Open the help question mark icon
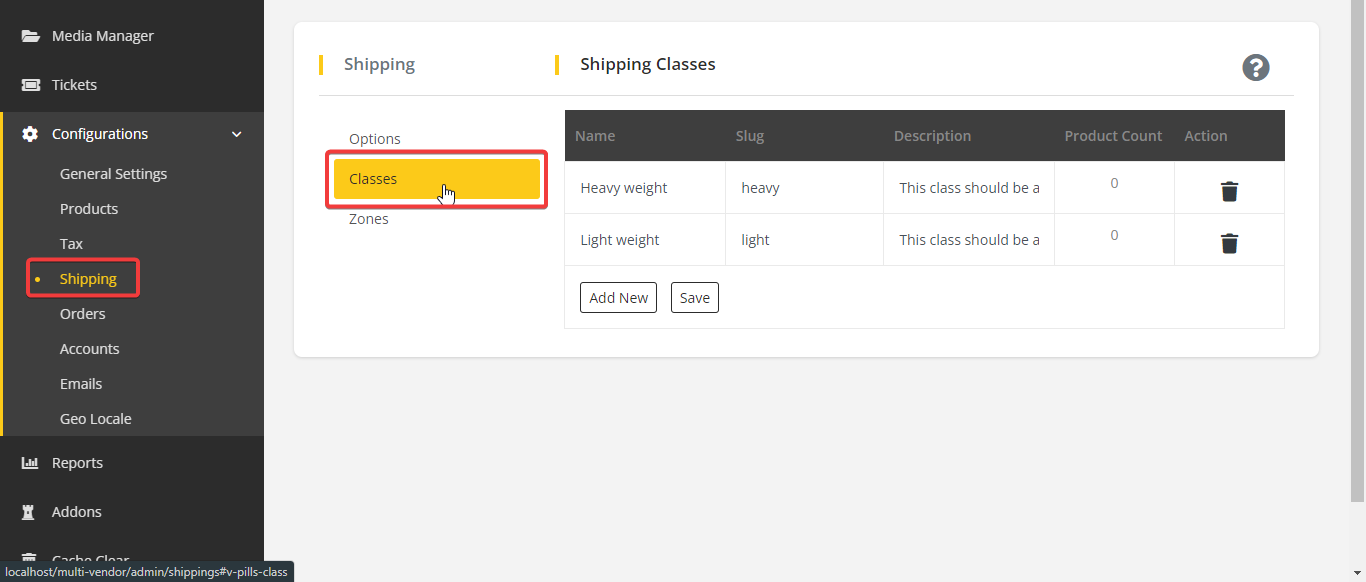Image resolution: width=1366 pixels, height=582 pixels. click(1256, 67)
